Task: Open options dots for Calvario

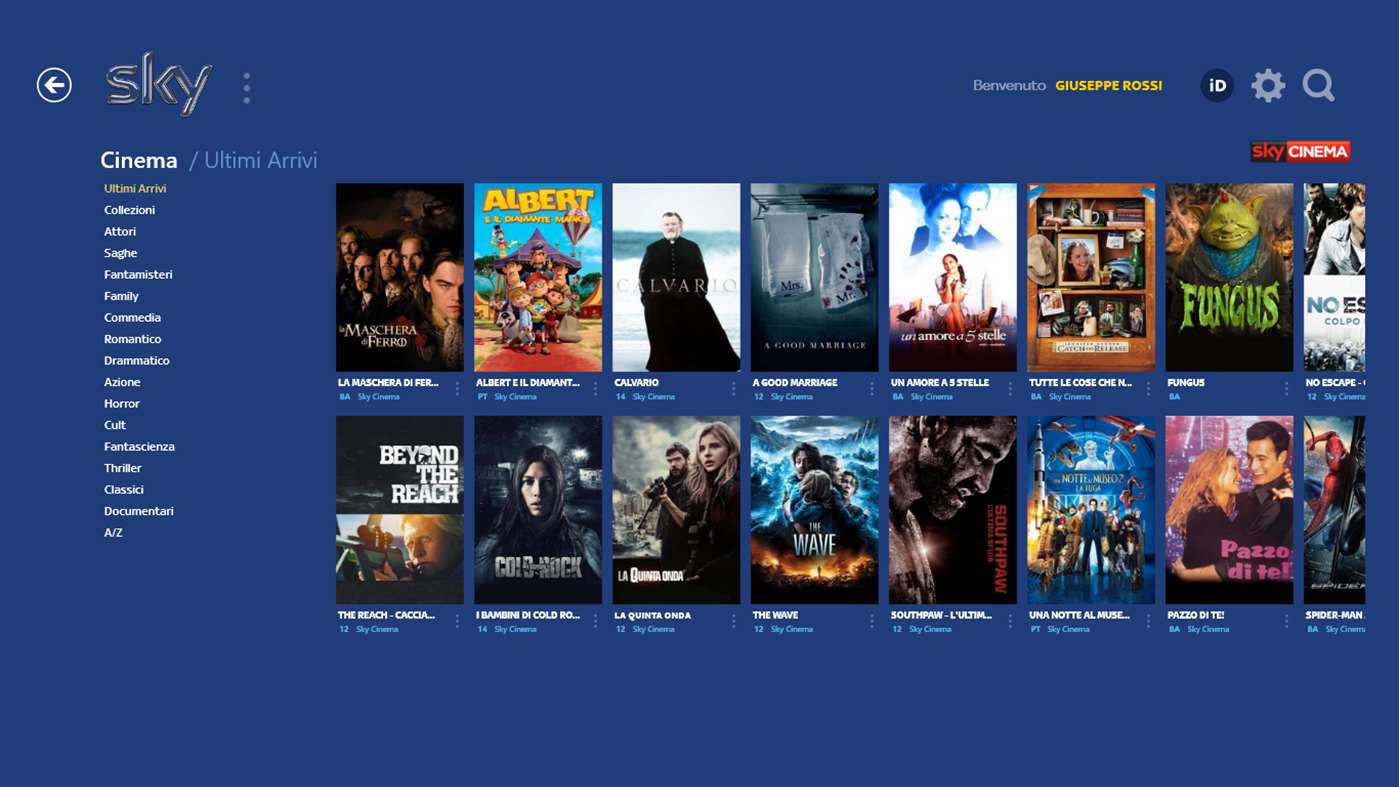Action: (733, 388)
